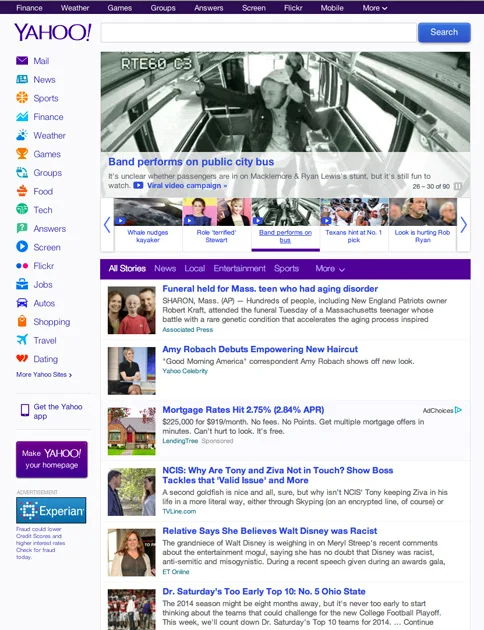
Task: Click the Yahoo Celebrity source link
Action: pos(185,371)
